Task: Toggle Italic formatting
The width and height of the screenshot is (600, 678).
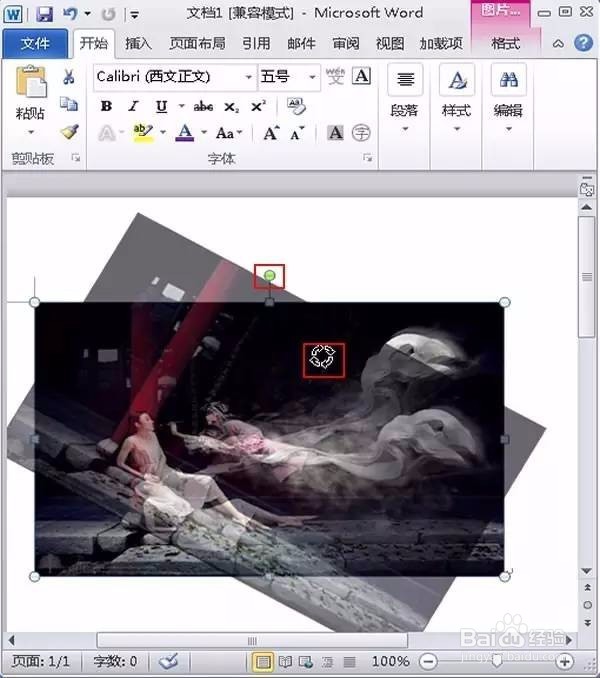Action: tap(134, 106)
